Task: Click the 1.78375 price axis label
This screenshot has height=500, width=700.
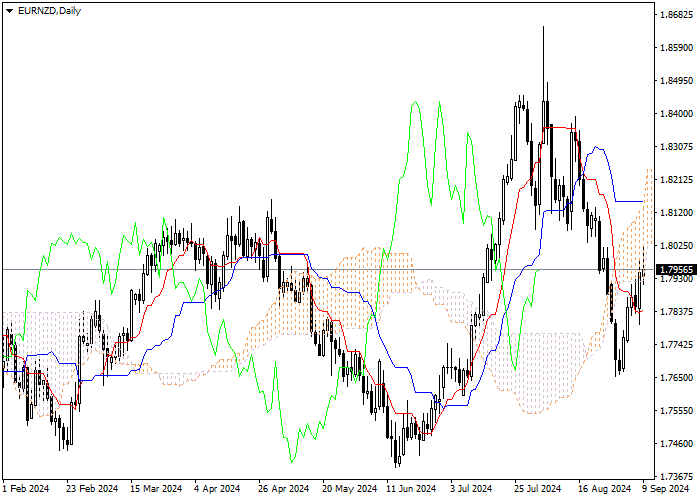Action: [x=676, y=312]
